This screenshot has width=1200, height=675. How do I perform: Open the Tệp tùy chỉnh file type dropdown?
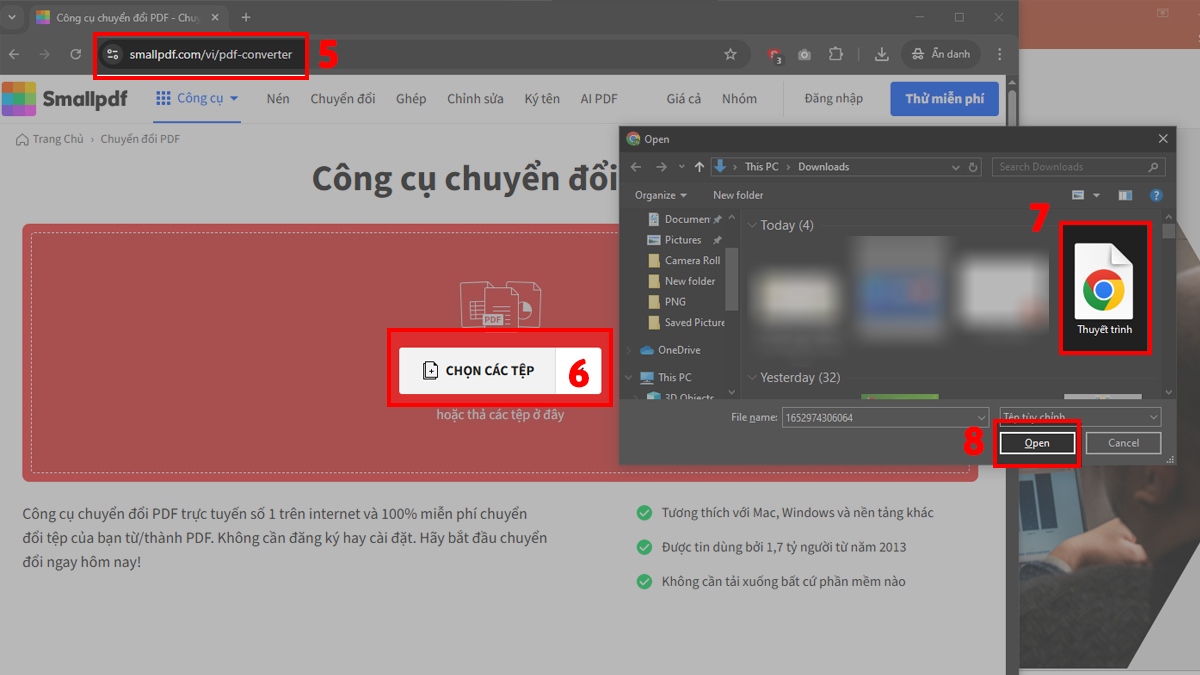click(x=1078, y=417)
